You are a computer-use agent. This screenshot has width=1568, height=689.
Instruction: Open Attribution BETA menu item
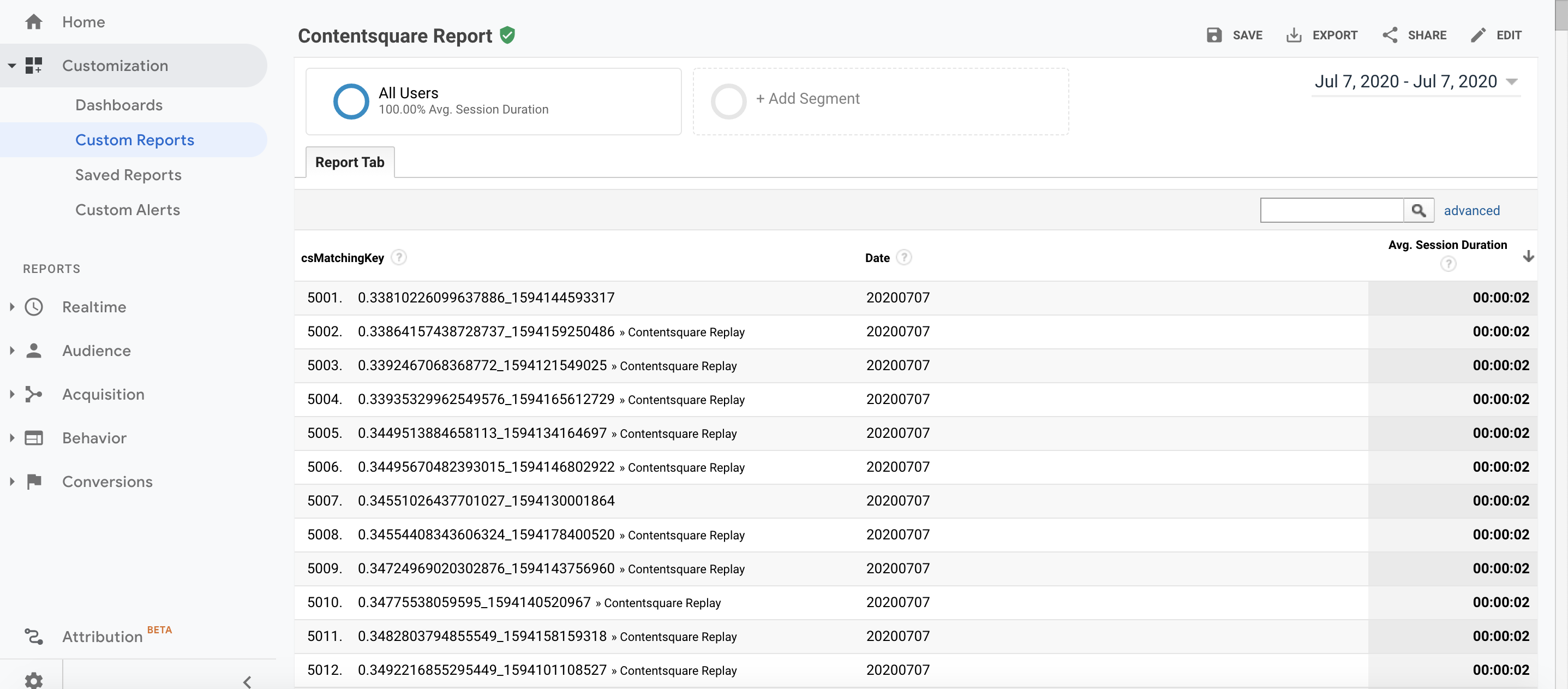(x=117, y=635)
